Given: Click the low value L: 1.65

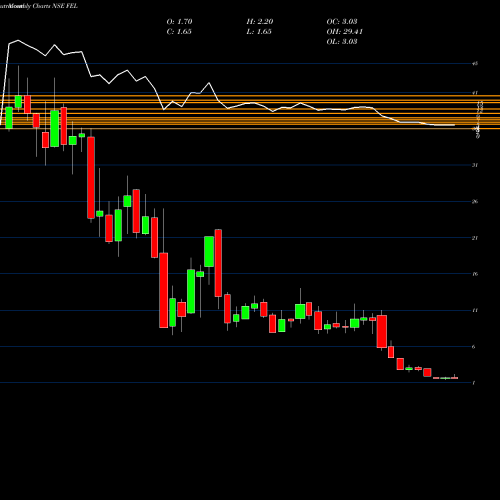Looking at the screenshot, I should pyautogui.click(x=259, y=32).
